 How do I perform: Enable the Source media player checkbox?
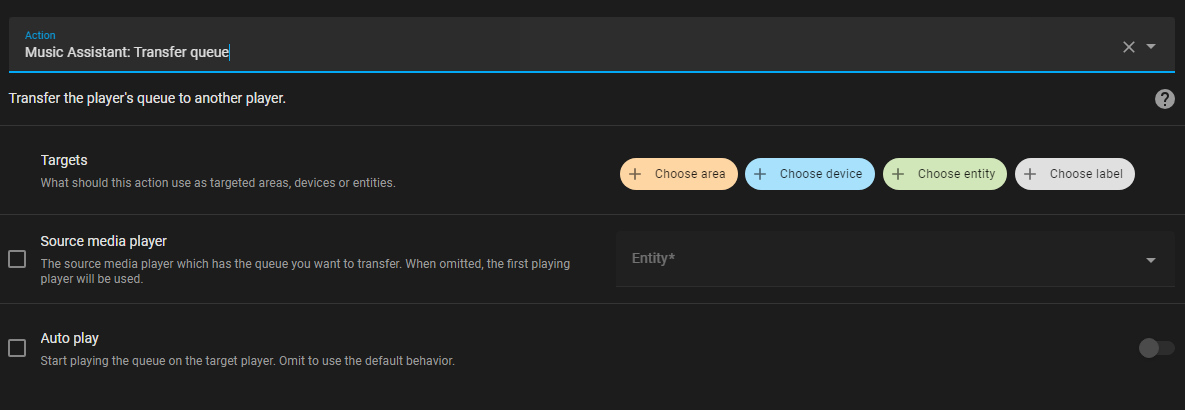[x=17, y=259]
